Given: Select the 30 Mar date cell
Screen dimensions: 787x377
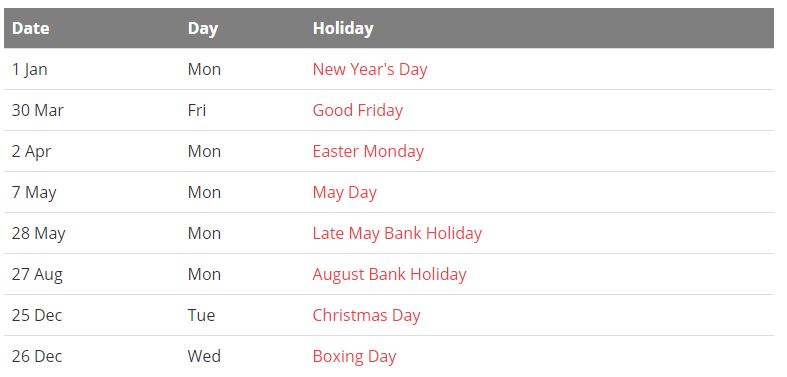Looking at the screenshot, I should (38, 110).
